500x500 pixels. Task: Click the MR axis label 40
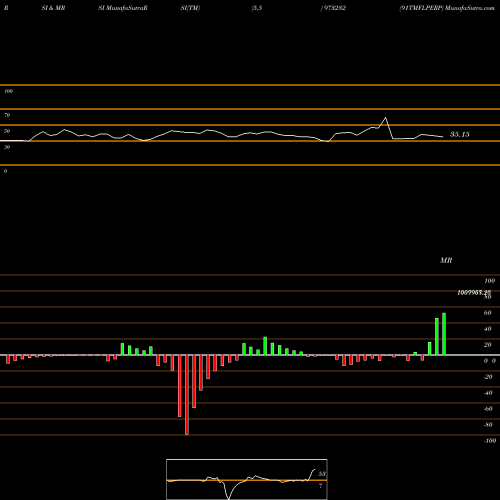click(487, 329)
